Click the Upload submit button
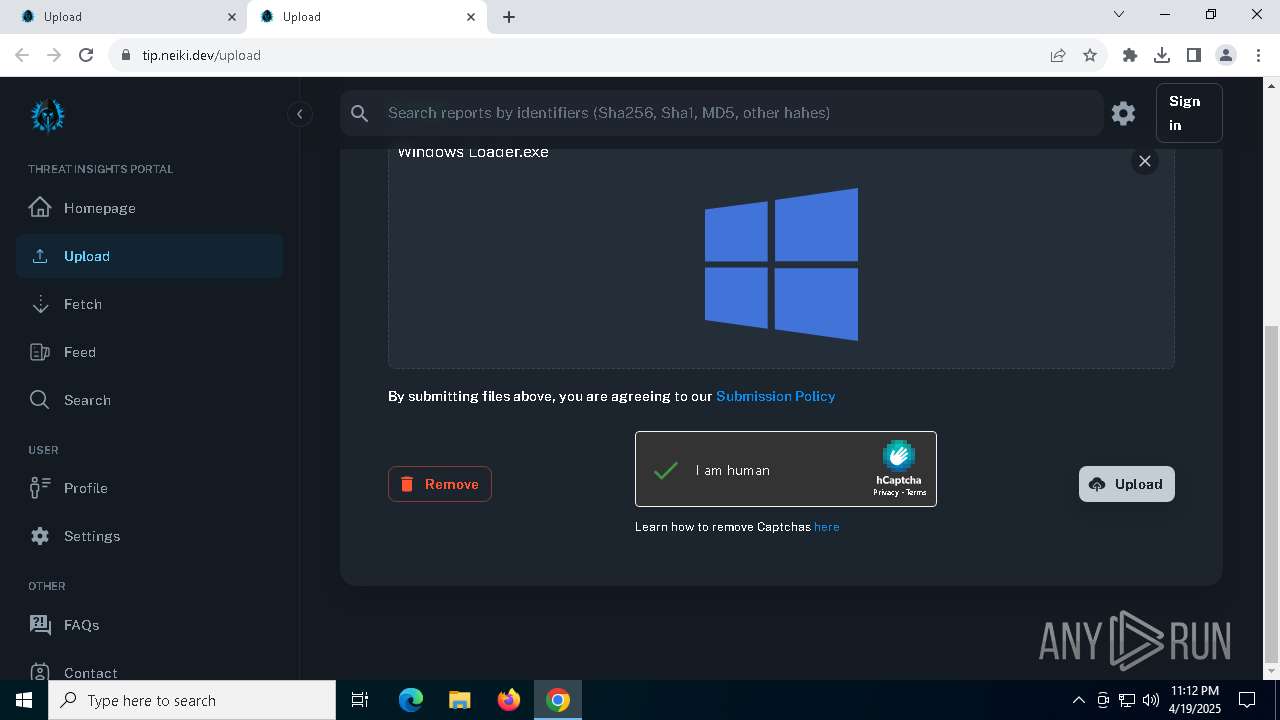The height and width of the screenshot is (720, 1280). tap(1127, 484)
